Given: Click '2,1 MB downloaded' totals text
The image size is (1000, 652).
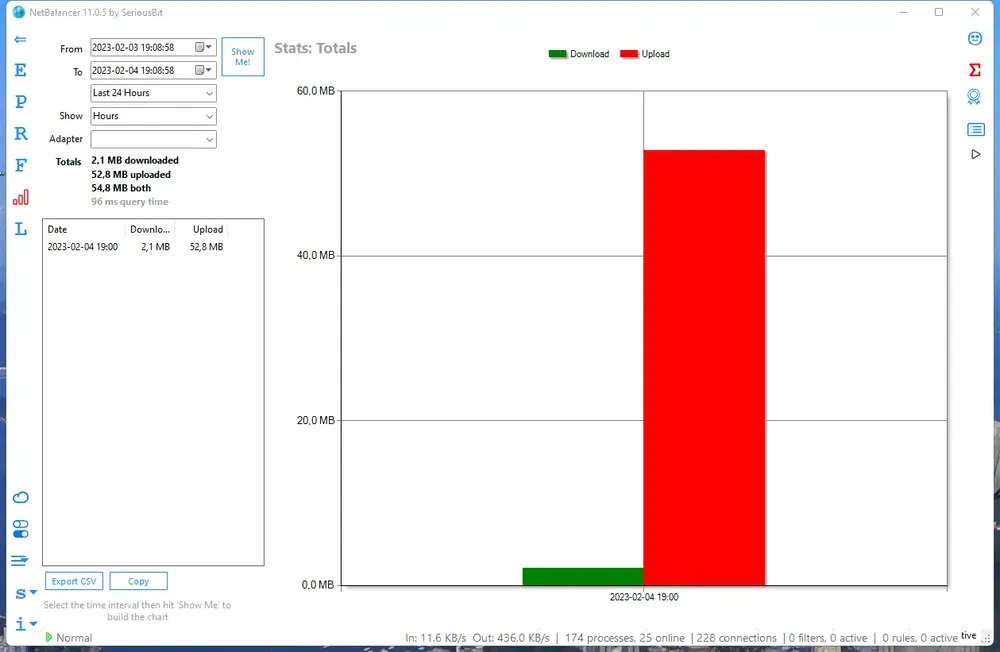Looking at the screenshot, I should [x=135, y=161].
